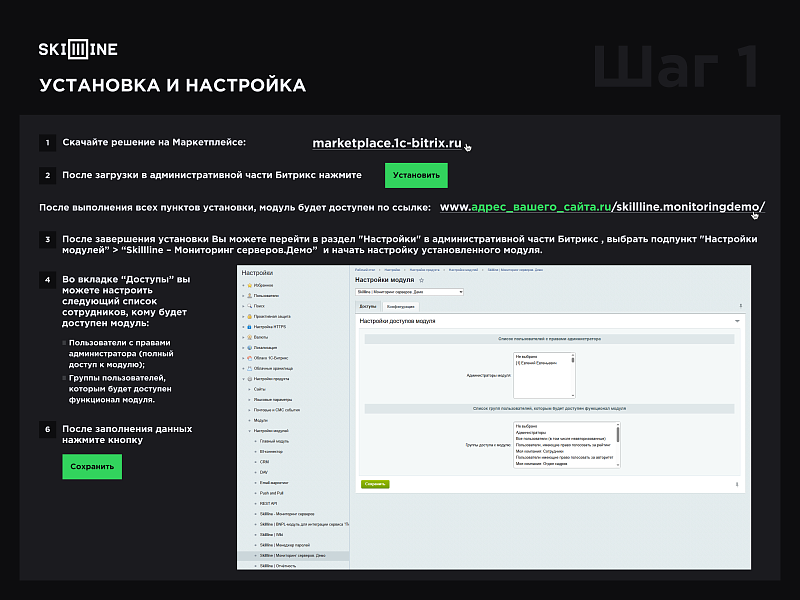The image size is (800, 600).
Task: Collapse the Настройки доступов модуля section arrow
Action: tap(737, 321)
